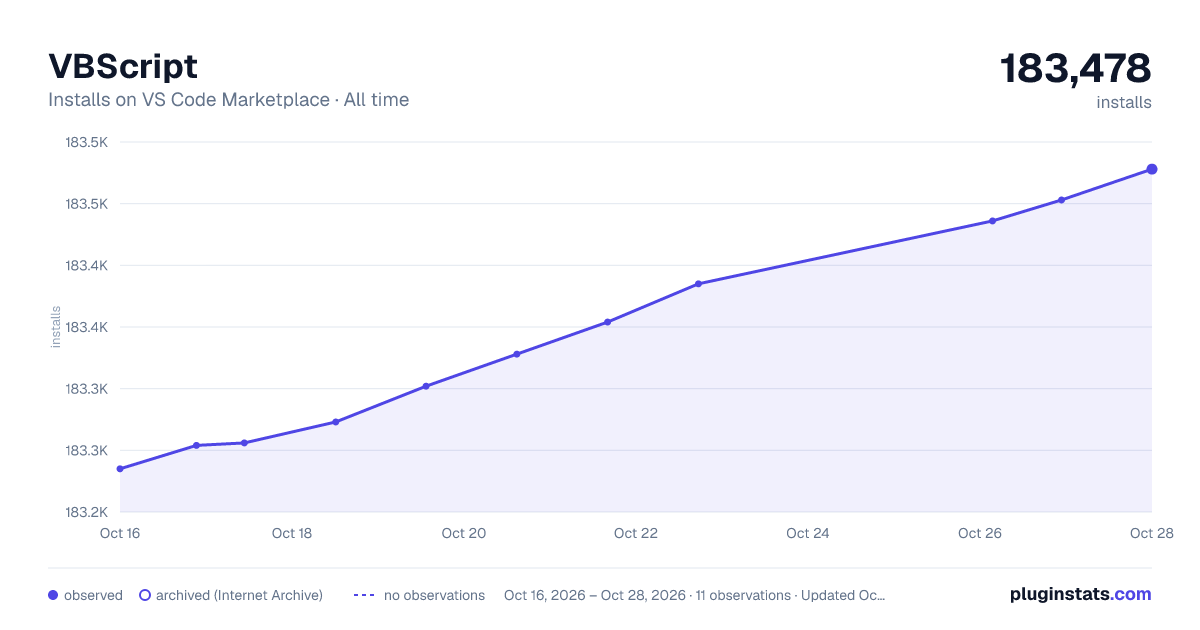This screenshot has height=630, width=1200.
Task: Select the Oct 16 first data point
Action: (120, 469)
